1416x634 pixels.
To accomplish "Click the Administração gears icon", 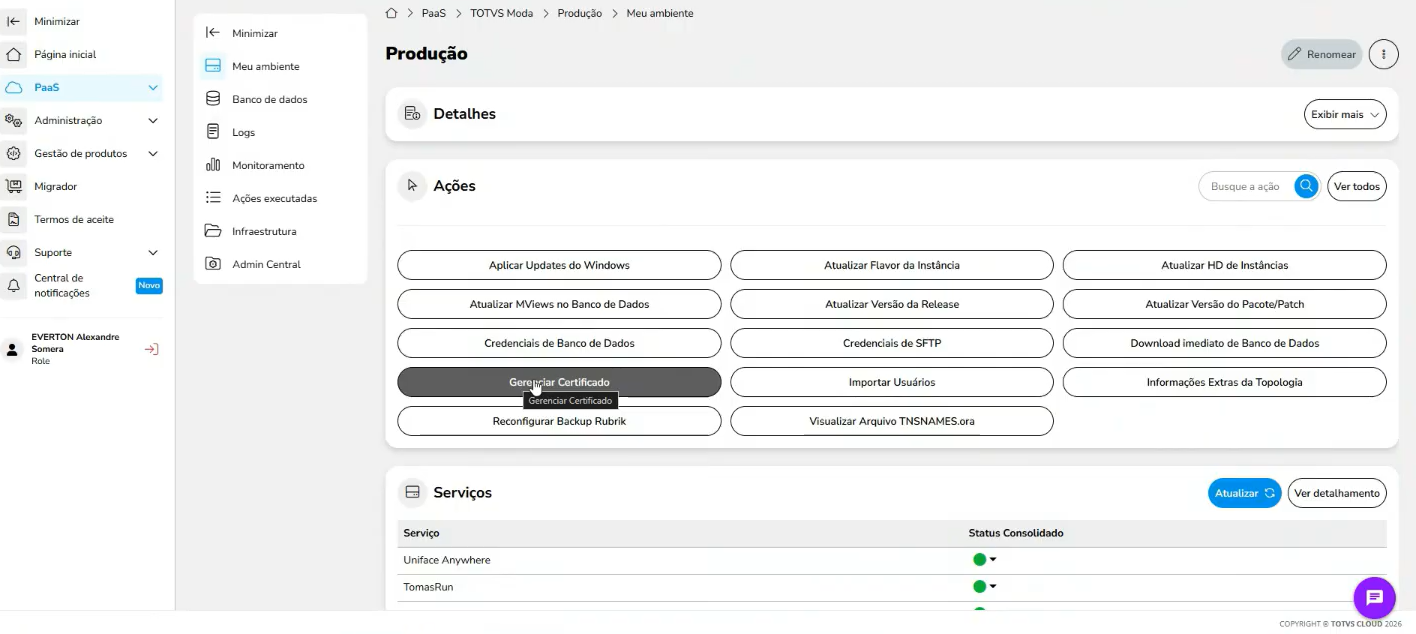I will (x=14, y=120).
